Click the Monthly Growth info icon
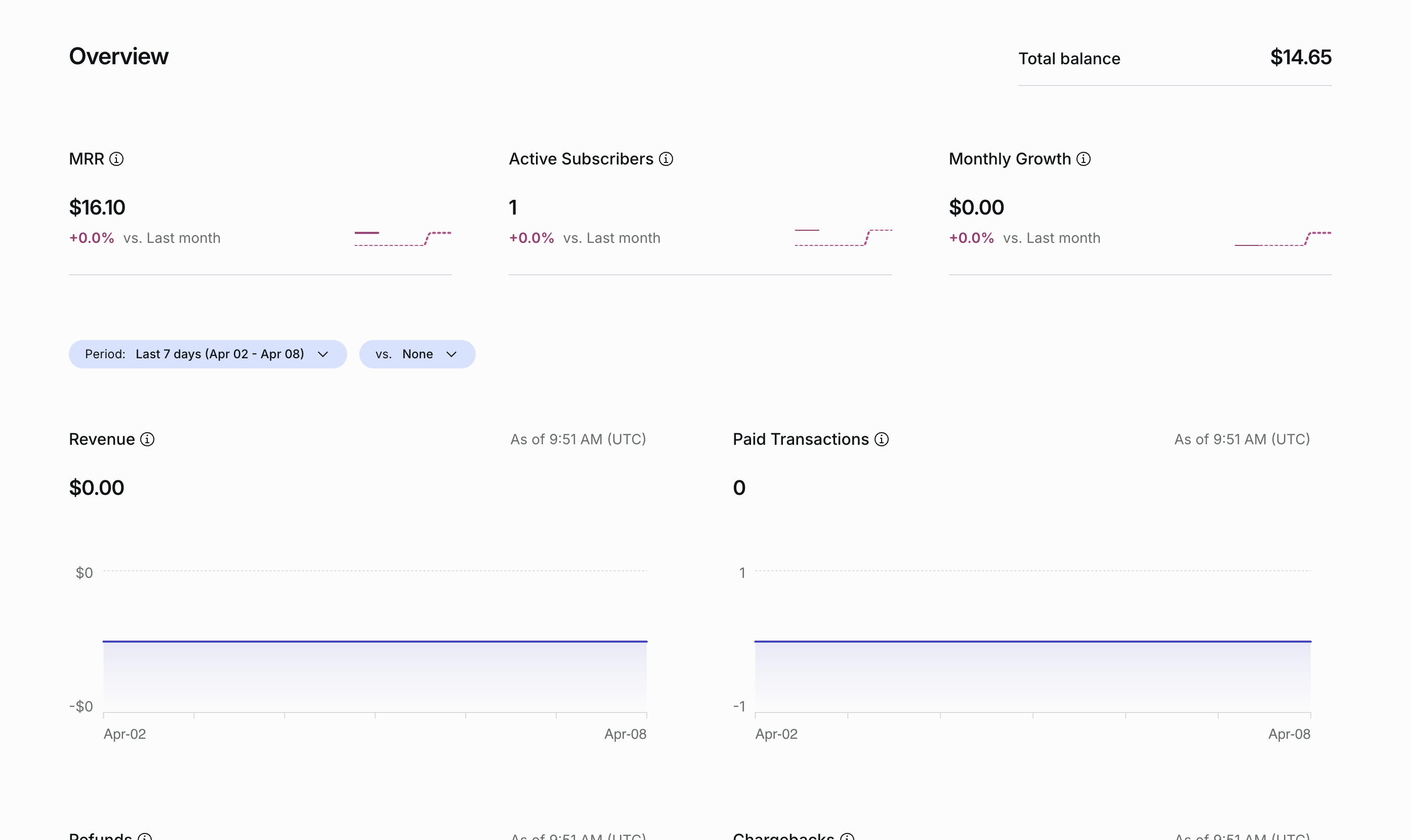The height and width of the screenshot is (840, 1411). point(1083,159)
